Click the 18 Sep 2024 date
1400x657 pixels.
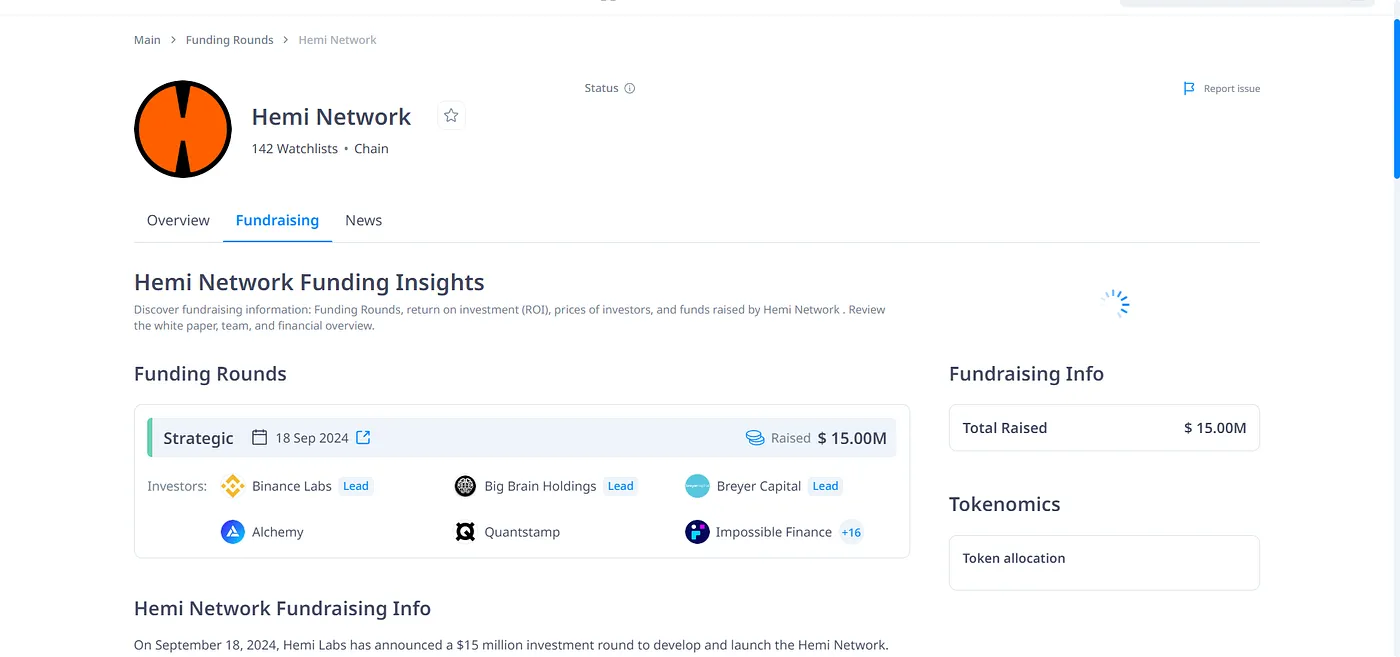(312, 438)
